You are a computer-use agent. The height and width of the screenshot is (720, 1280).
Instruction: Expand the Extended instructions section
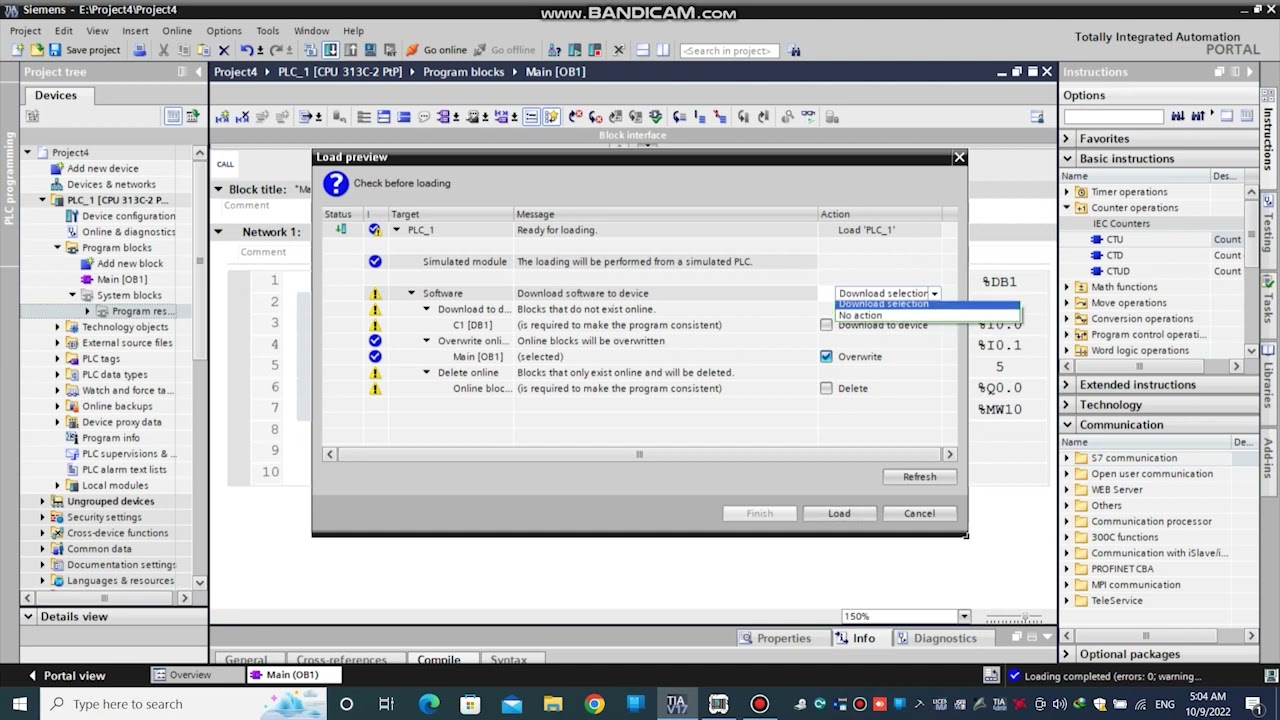[x=1066, y=385]
